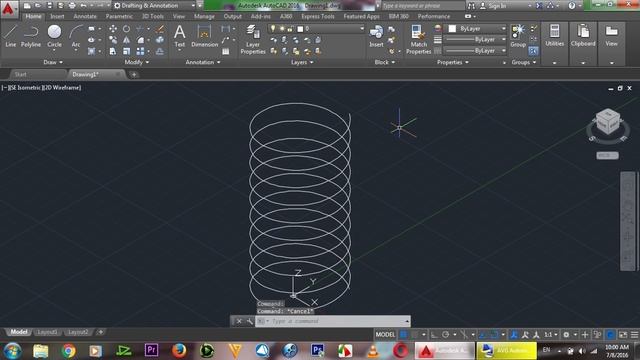Open Layer Properties manager

click(253, 39)
